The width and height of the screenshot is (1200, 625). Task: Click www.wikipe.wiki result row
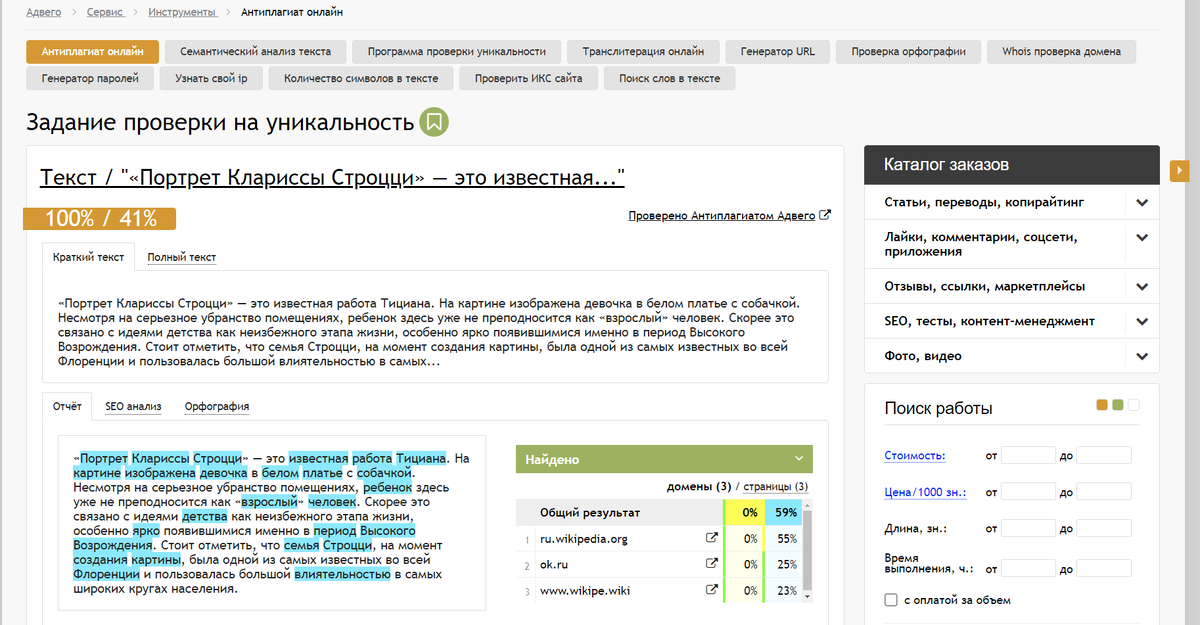(x=660, y=590)
